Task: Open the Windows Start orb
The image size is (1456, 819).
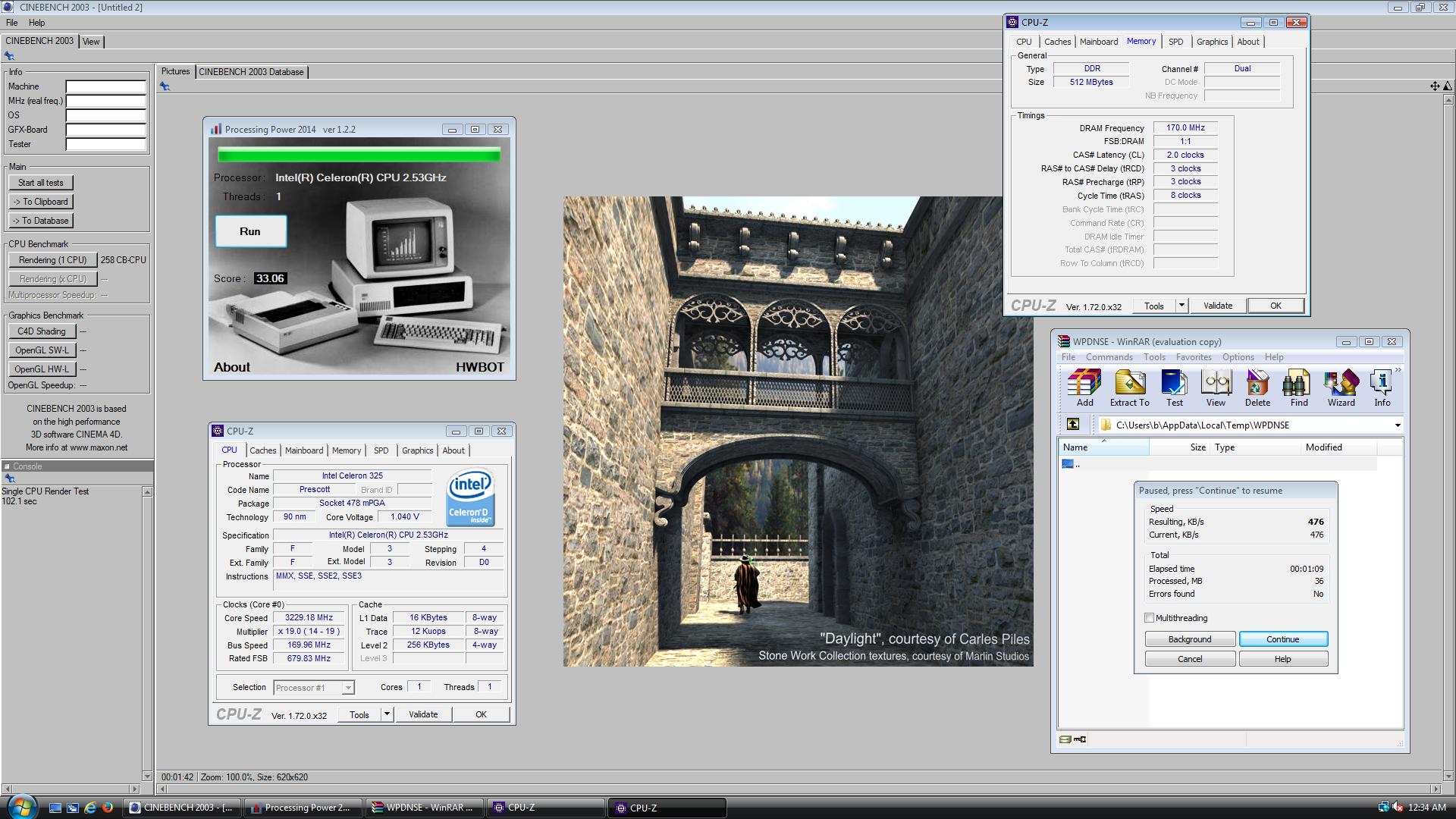Action: pos(21,807)
